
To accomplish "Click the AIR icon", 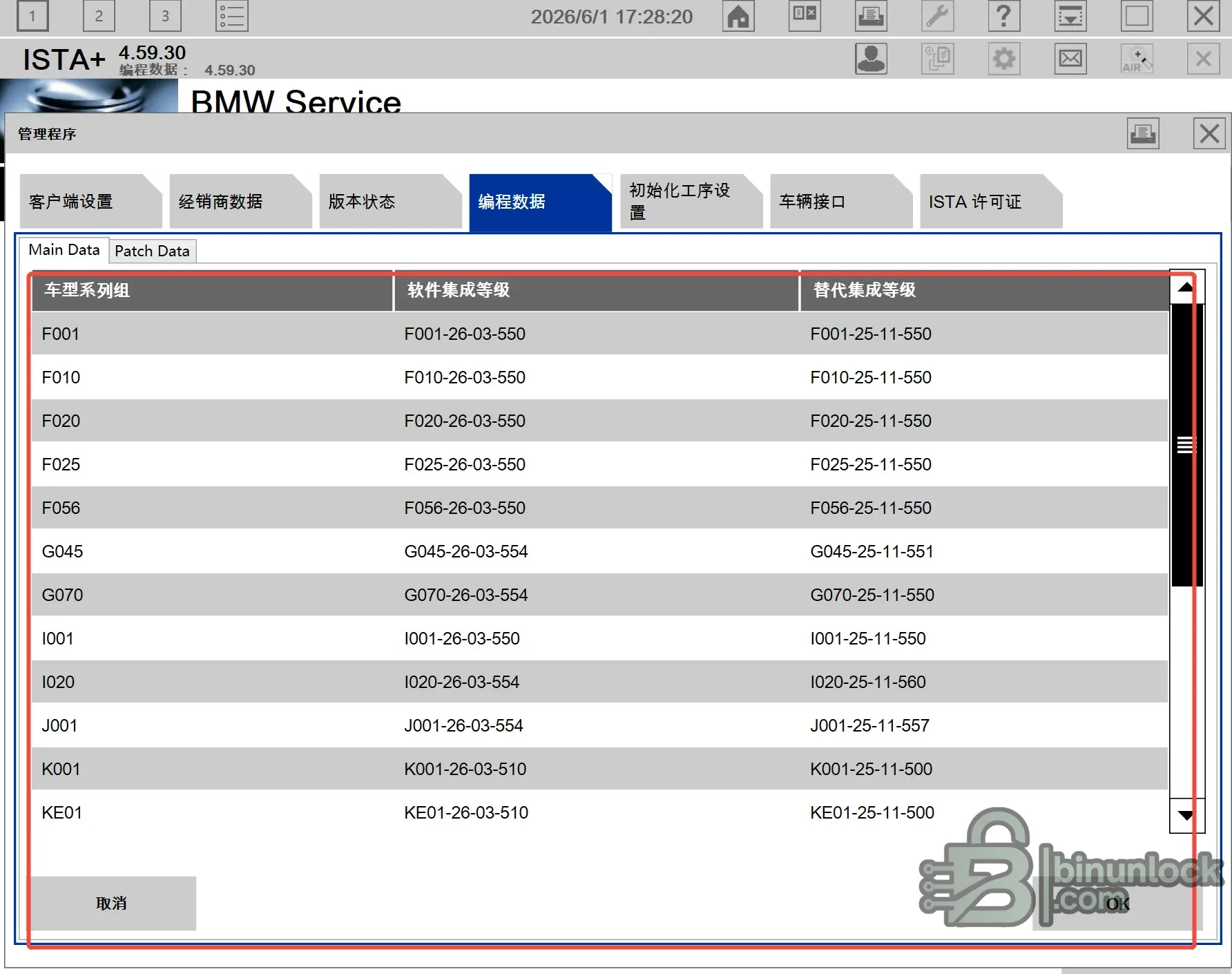I will 1137,59.
